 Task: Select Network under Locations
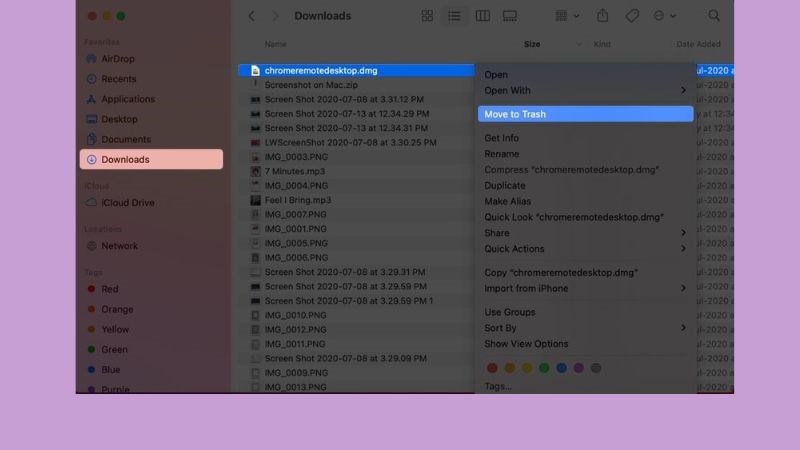pyautogui.click(x=119, y=246)
